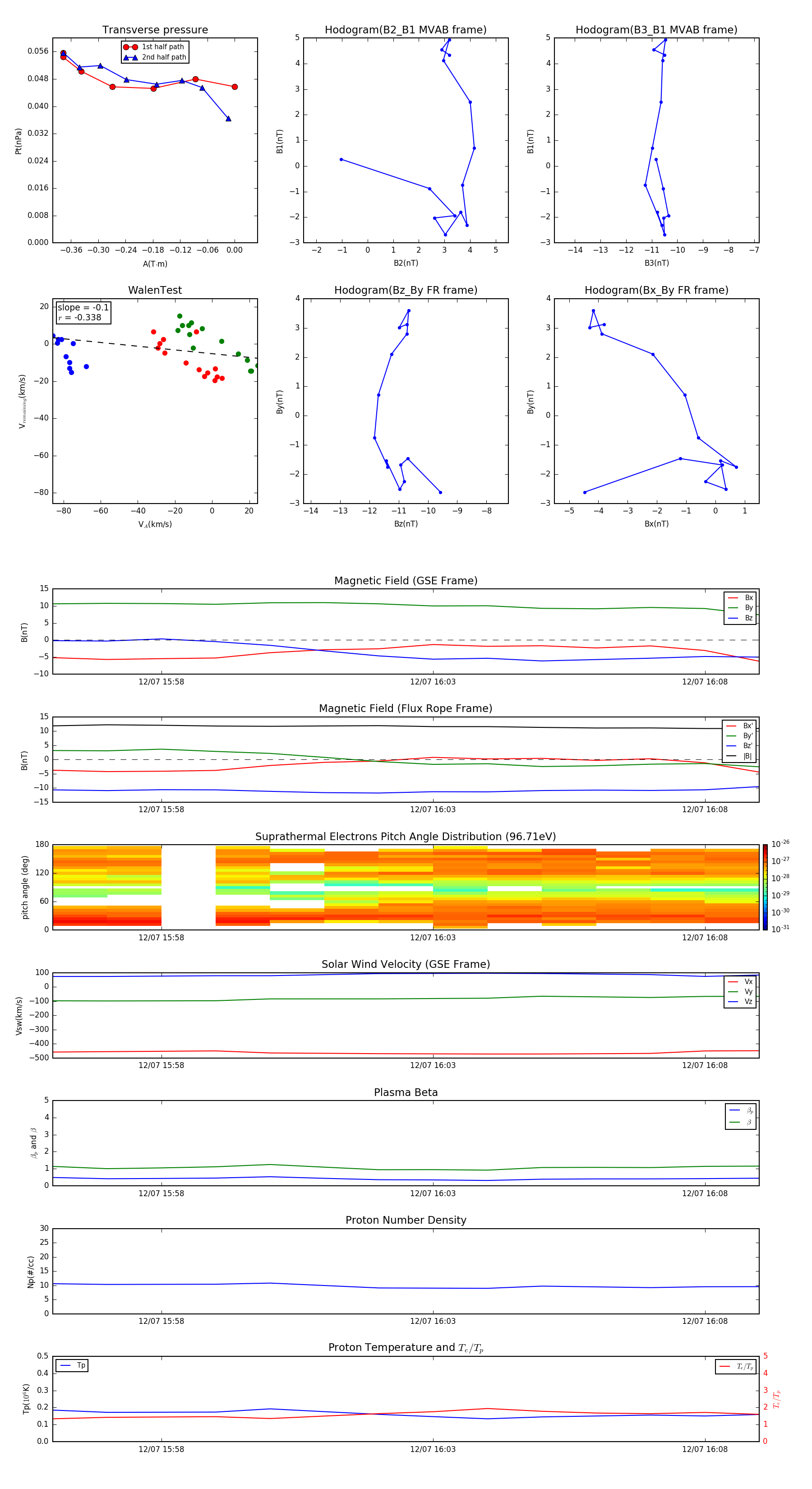The height and width of the screenshot is (1489, 812).
Task: Select "Bz" in the GSE magnetic field legend
Action: coord(741,619)
